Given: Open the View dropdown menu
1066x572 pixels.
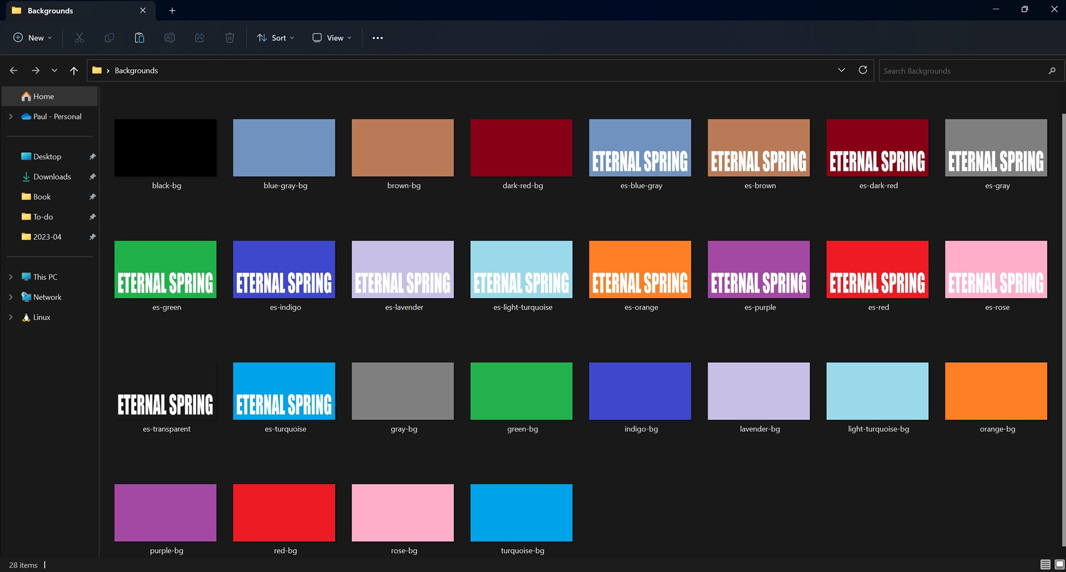Looking at the screenshot, I should click(x=331, y=38).
